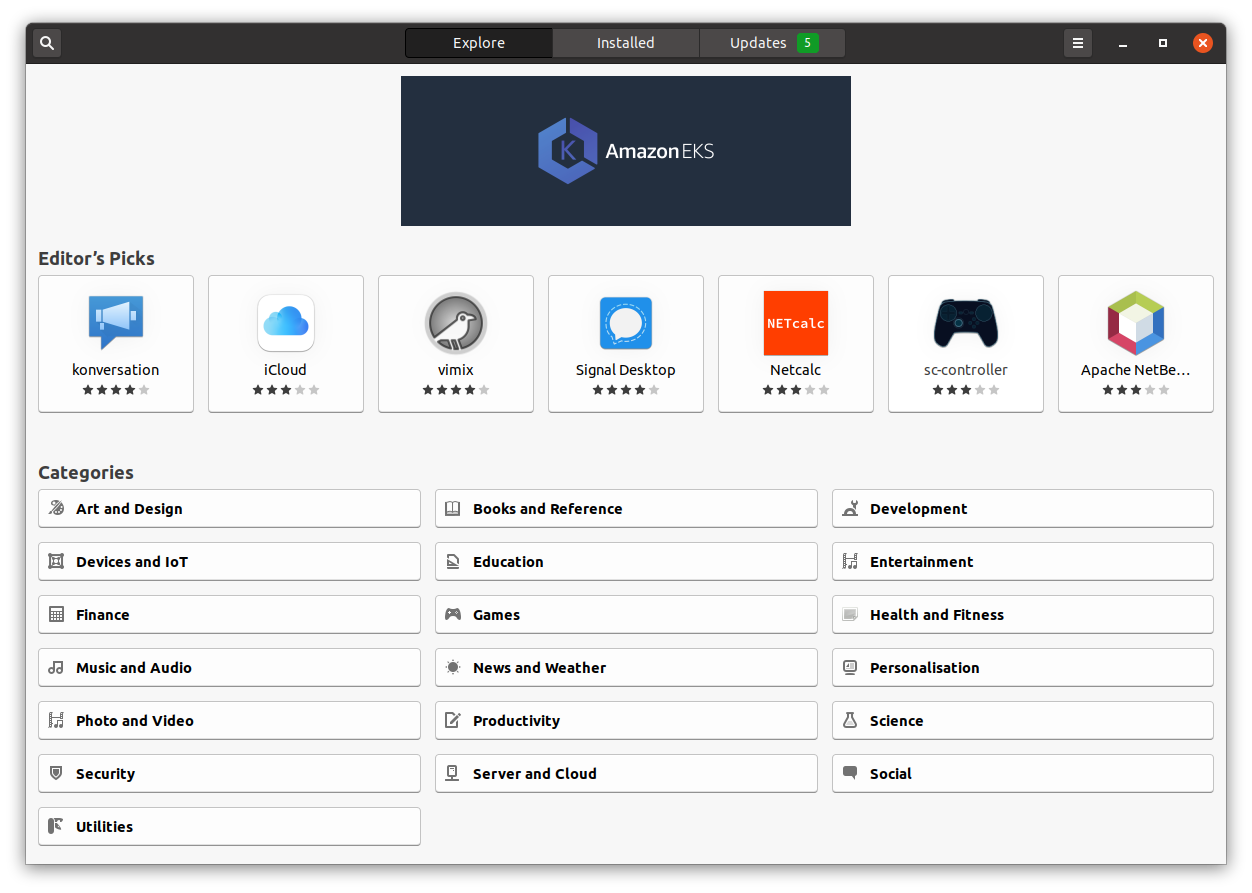This screenshot has width=1252, height=893.
Task: Switch to the Installed tab
Action: 626,43
